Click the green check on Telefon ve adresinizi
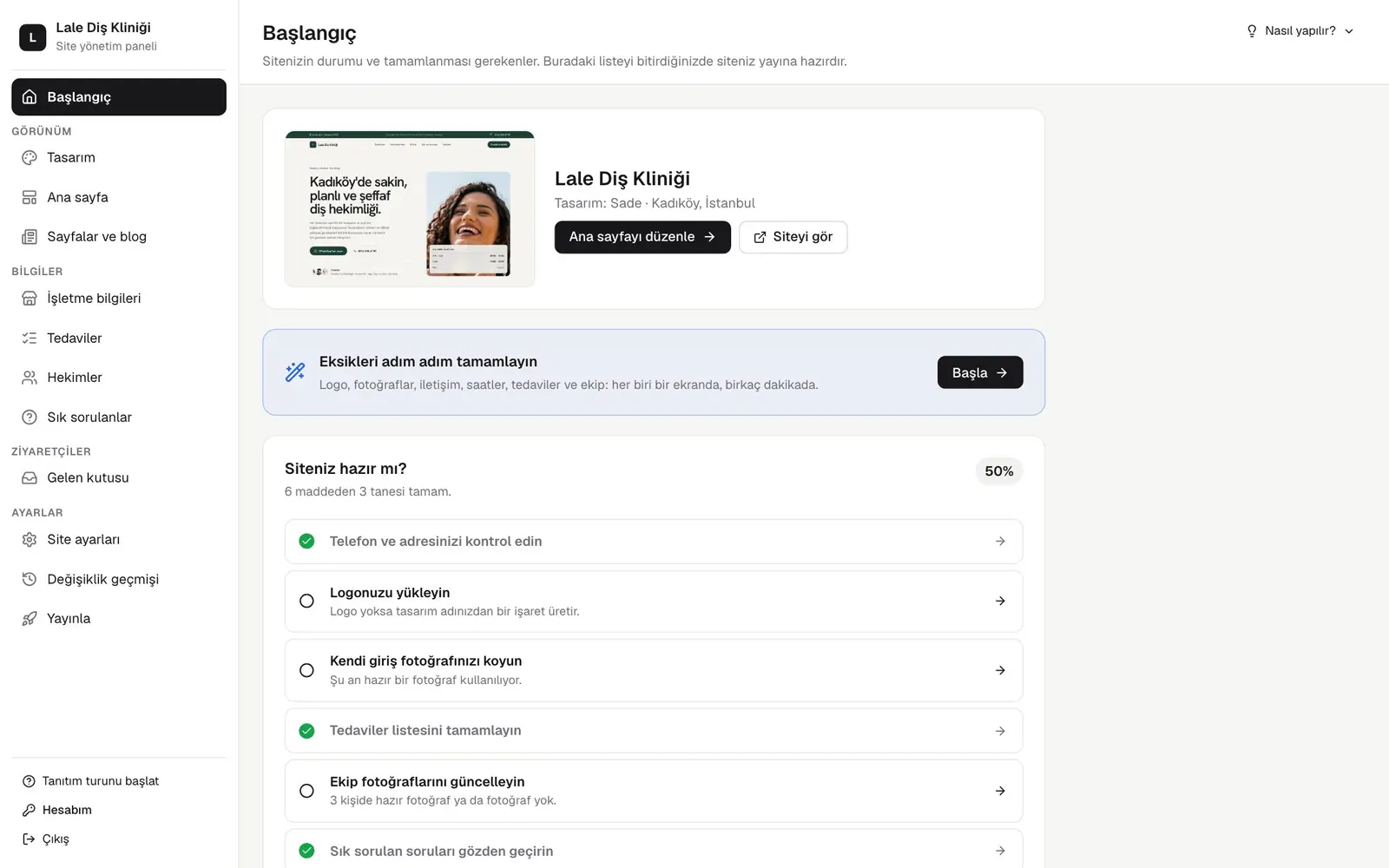The image size is (1389, 868). pyautogui.click(x=306, y=542)
